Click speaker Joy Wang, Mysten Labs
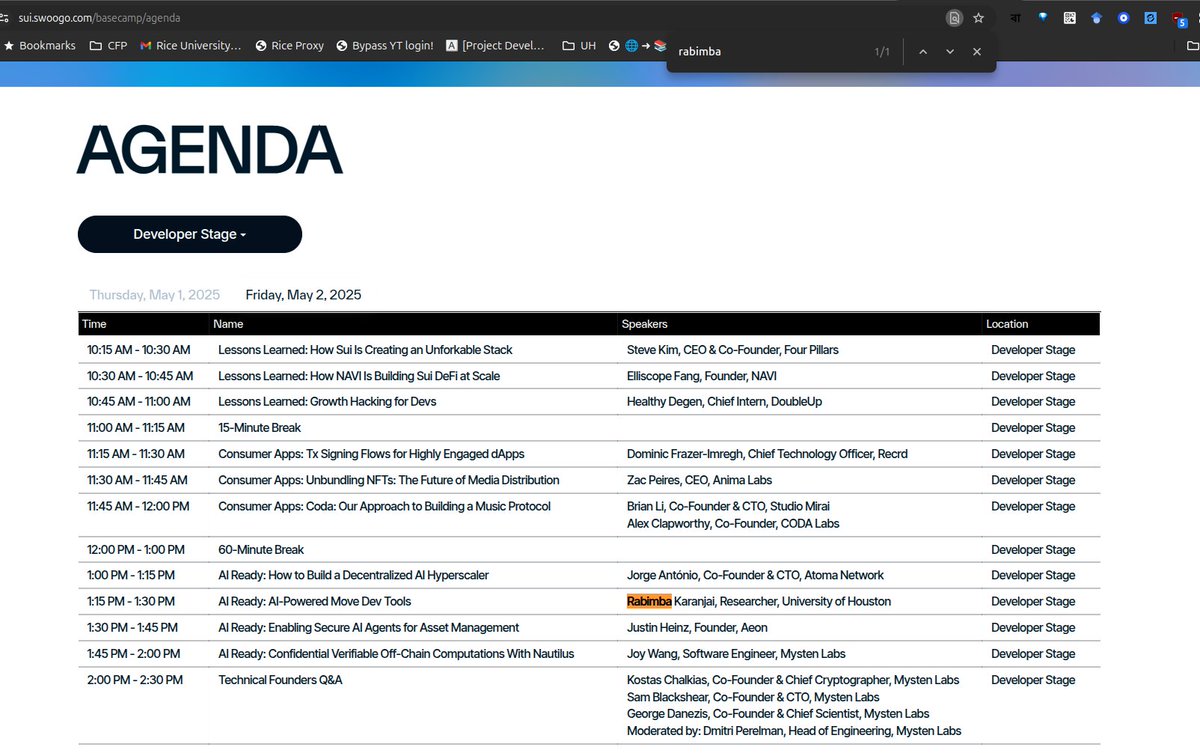Viewport: 1200px width, 753px height. coord(737,654)
